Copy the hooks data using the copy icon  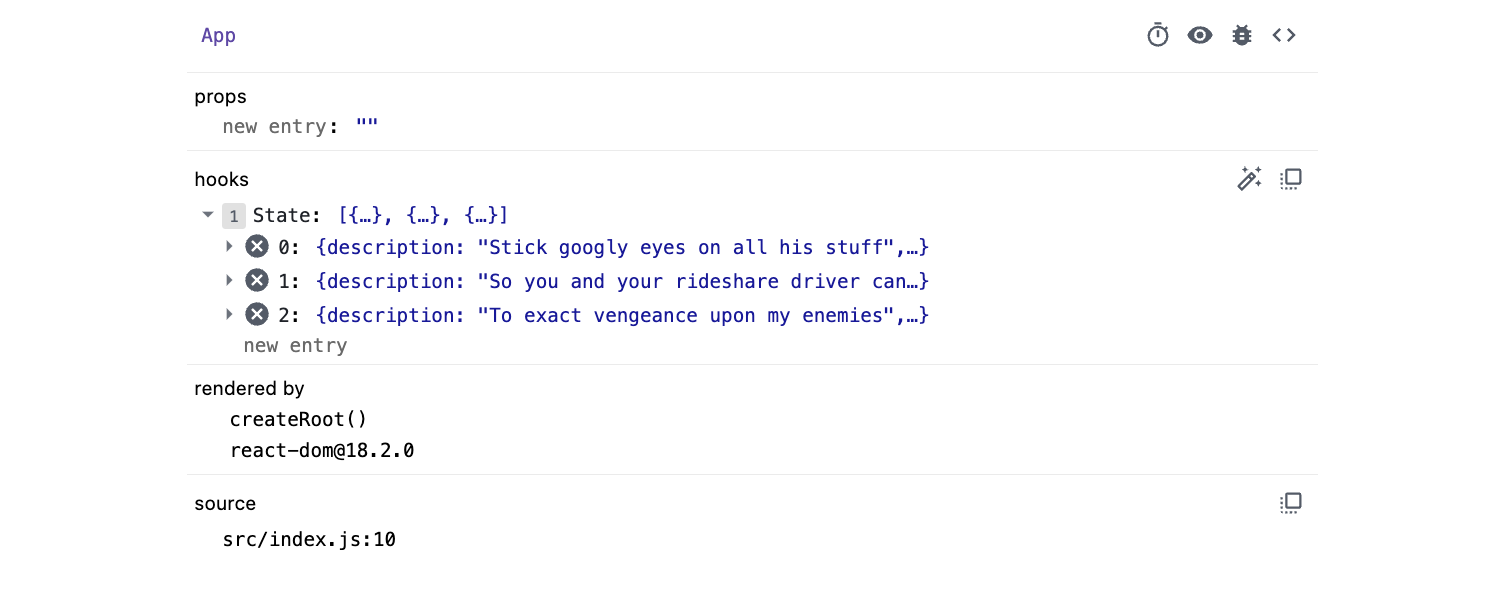[1290, 178]
